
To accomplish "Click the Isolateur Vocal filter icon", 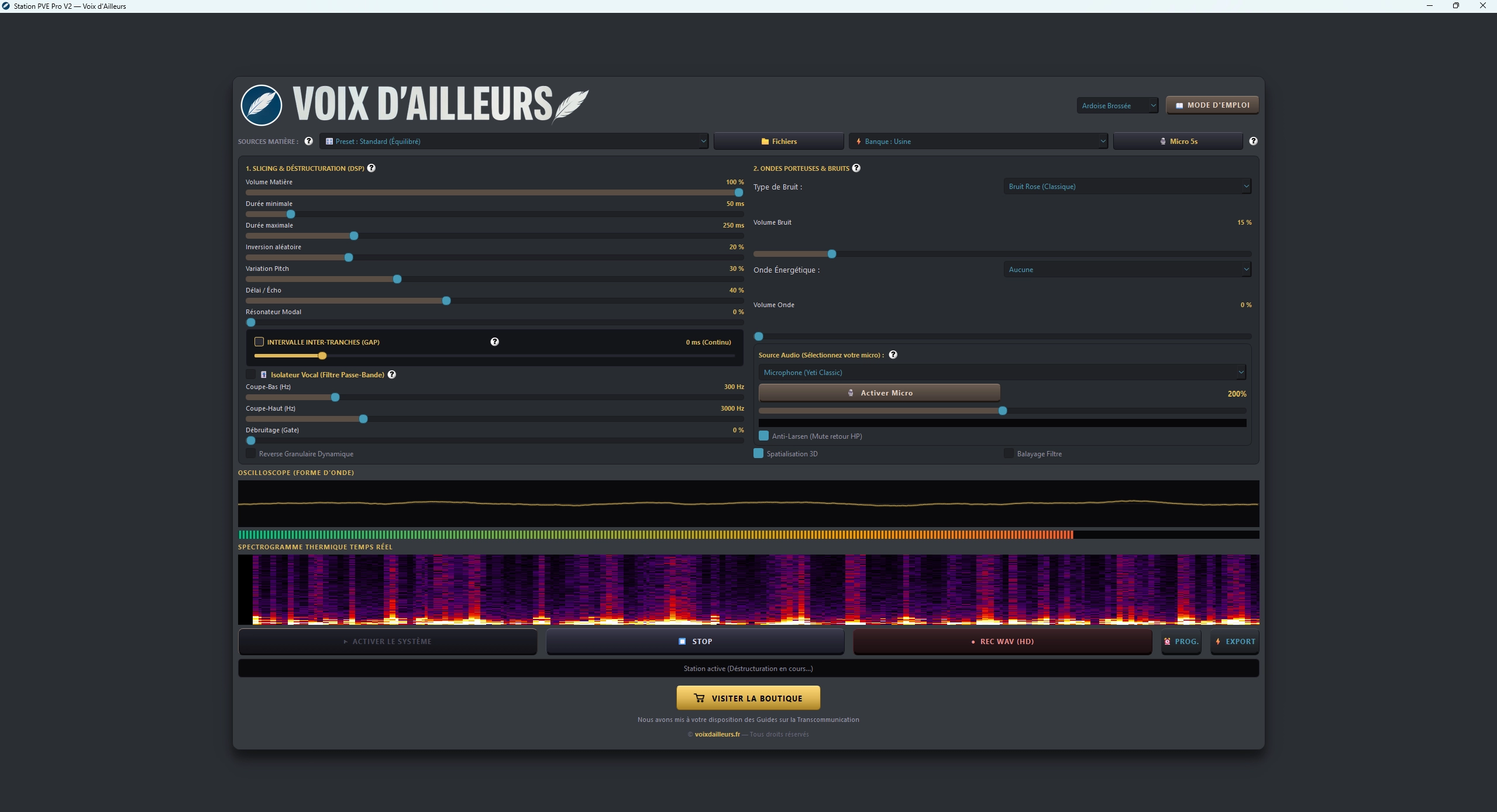I will tap(263, 374).
